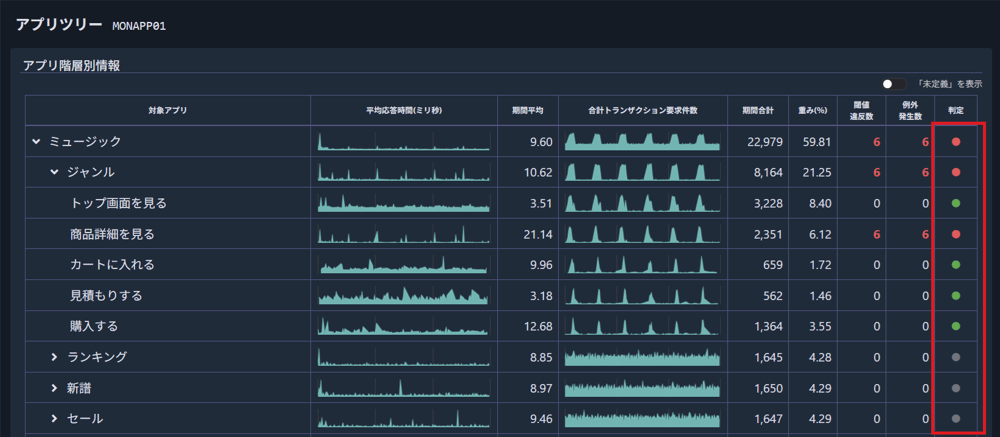Click red status dot for 商品詳細を見る row

(956, 234)
